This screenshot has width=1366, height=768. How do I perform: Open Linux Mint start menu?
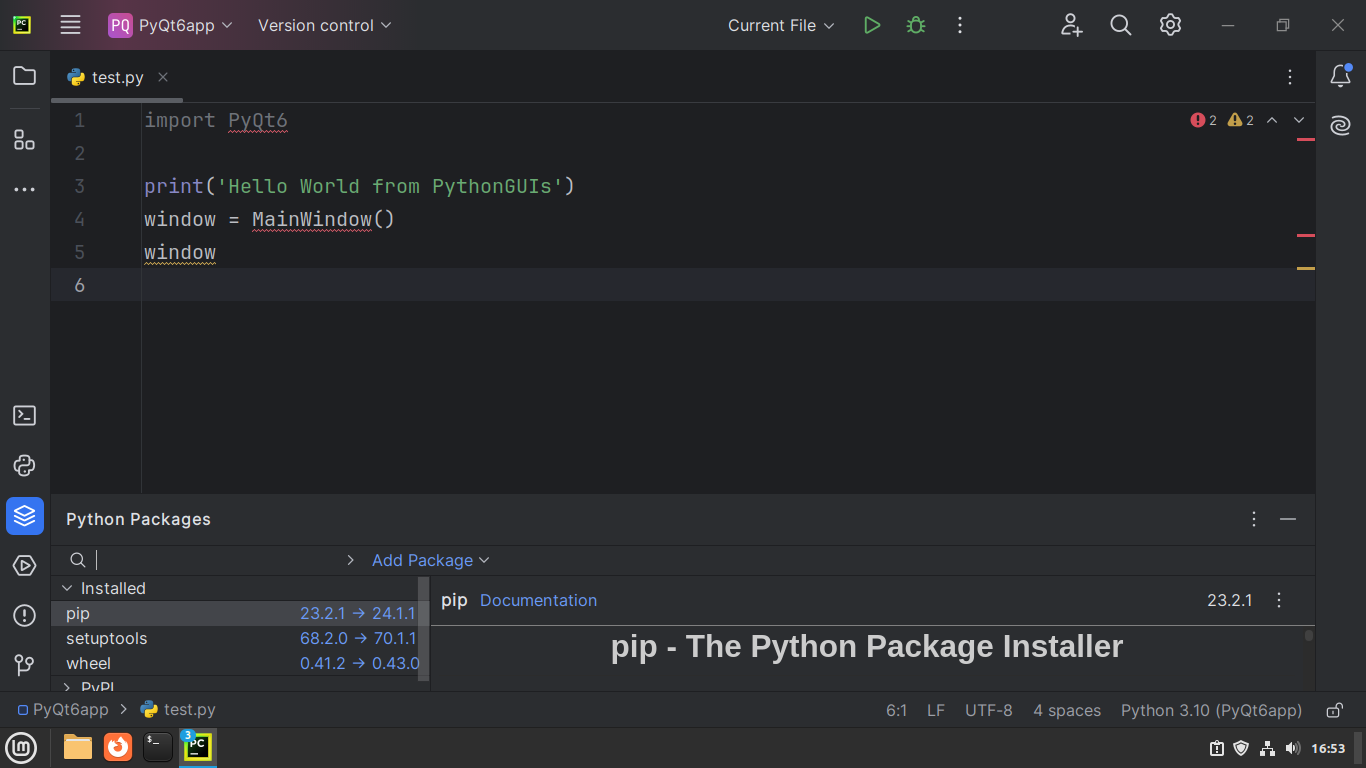(21, 747)
